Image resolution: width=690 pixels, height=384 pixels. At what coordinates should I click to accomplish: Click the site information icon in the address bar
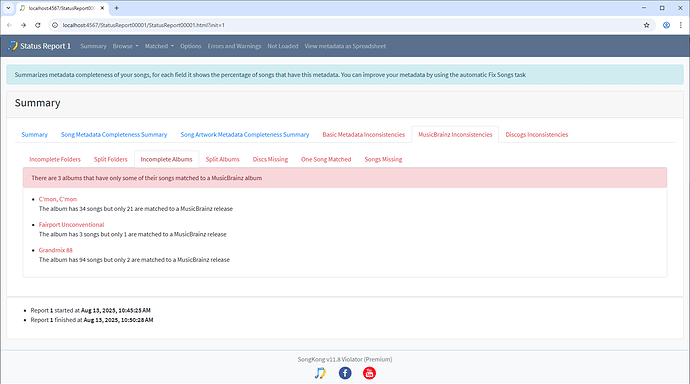click(55, 25)
